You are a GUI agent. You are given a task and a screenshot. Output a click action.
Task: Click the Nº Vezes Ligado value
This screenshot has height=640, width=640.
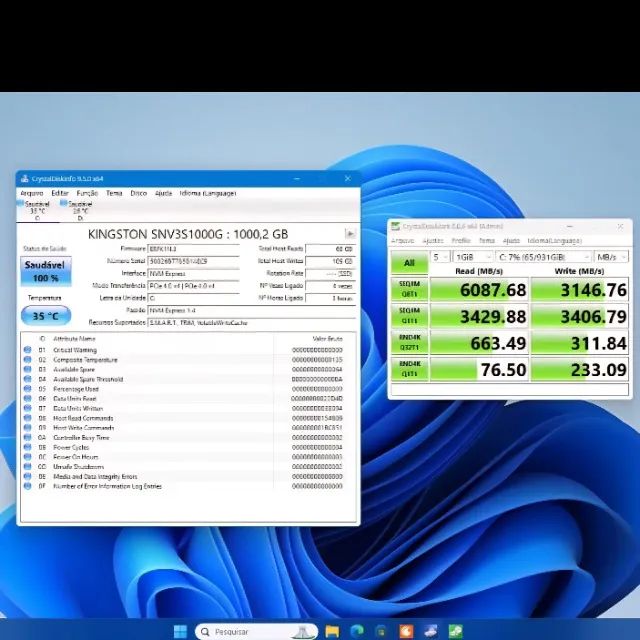[x=330, y=286]
